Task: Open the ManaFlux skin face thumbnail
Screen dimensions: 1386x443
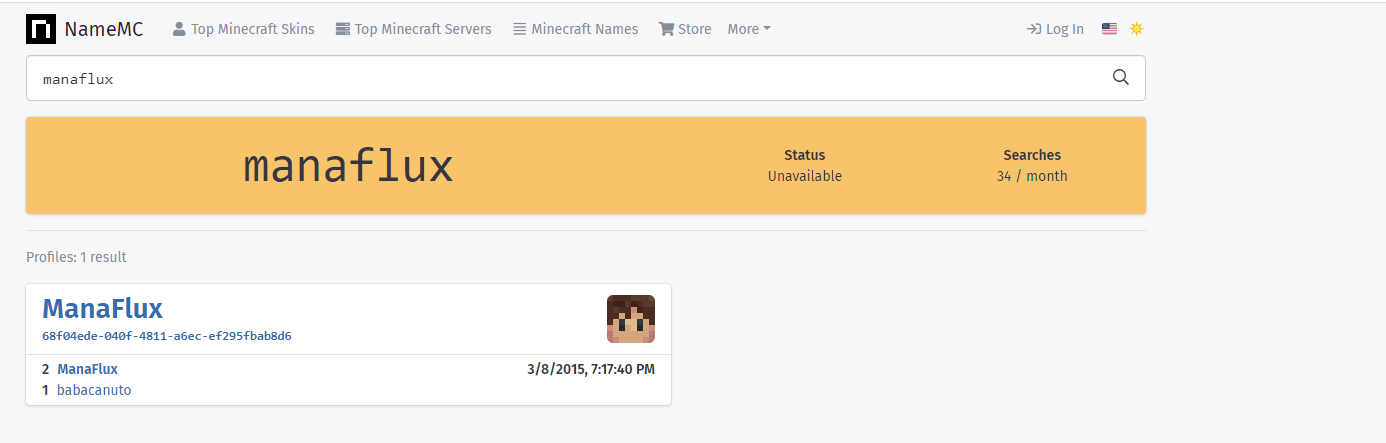Action: 631,319
